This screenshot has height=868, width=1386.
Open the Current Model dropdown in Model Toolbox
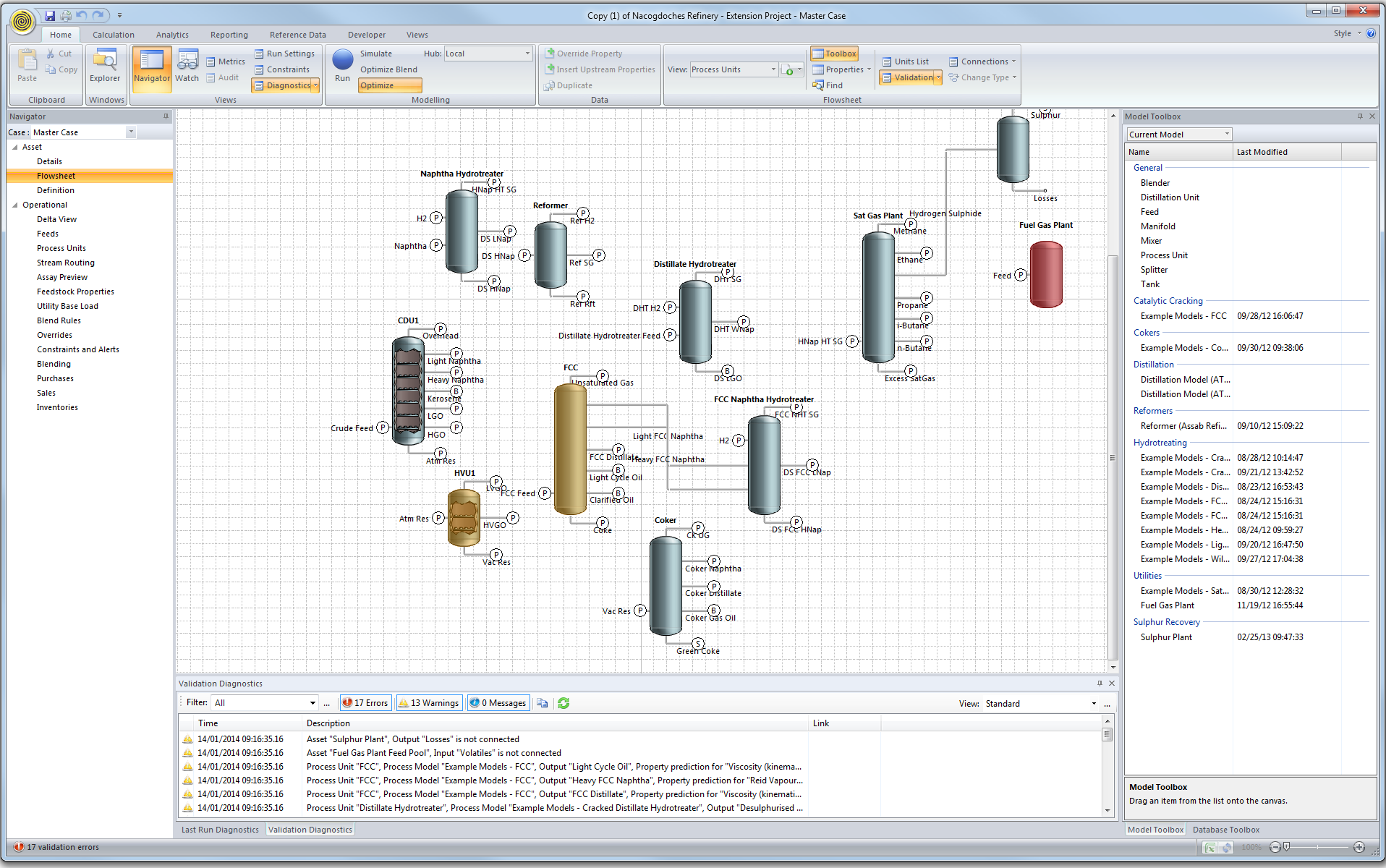point(1178,134)
